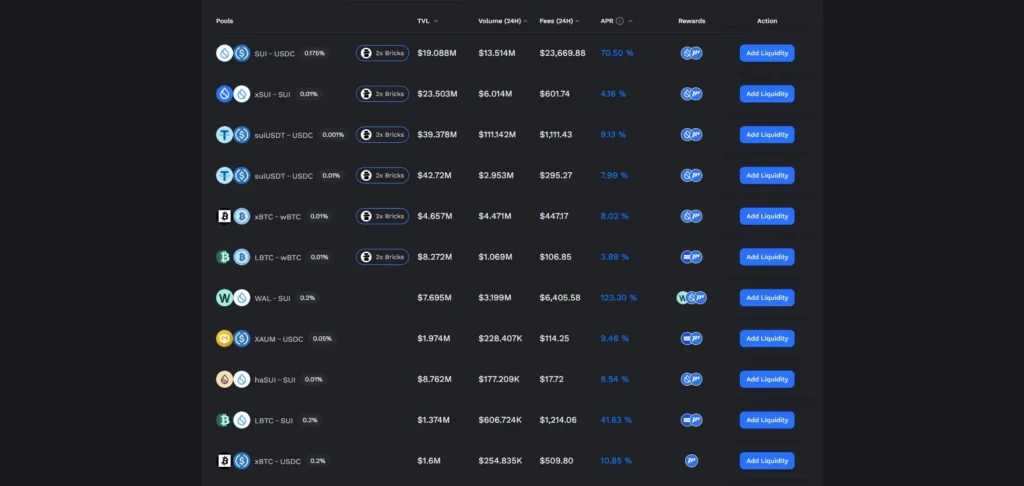Viewport: 1024px width, 486px height.
Task: Add liquidity to the LBTC - SUI pool
Action: (x=767, y=420)
